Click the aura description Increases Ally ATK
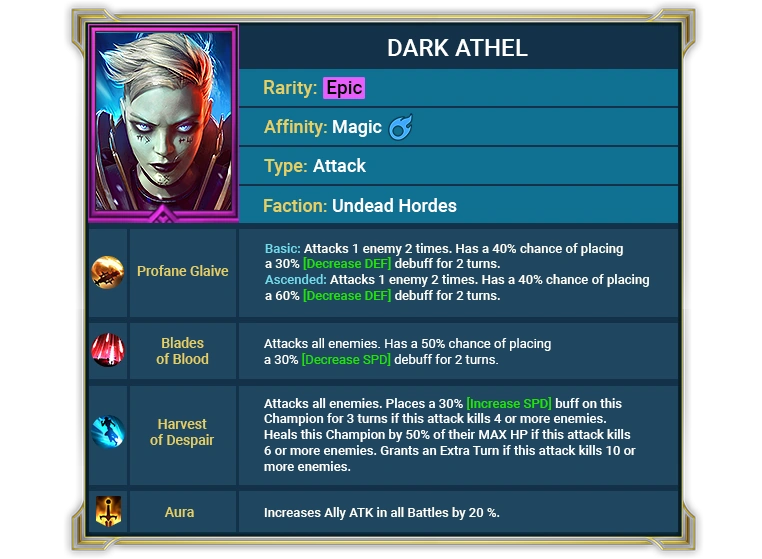Image resolution: width=762 pixels, height=559 pixels. pos(381,513)
